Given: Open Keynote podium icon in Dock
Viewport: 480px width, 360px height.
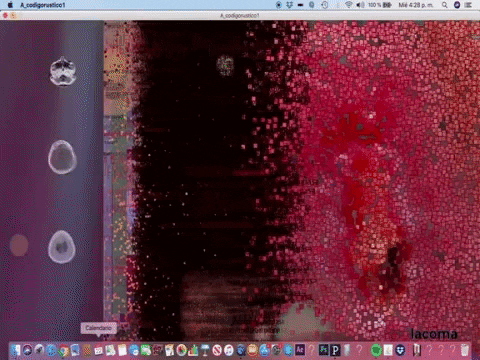Looking at the screenshot, I should click(x=205, y=350).
